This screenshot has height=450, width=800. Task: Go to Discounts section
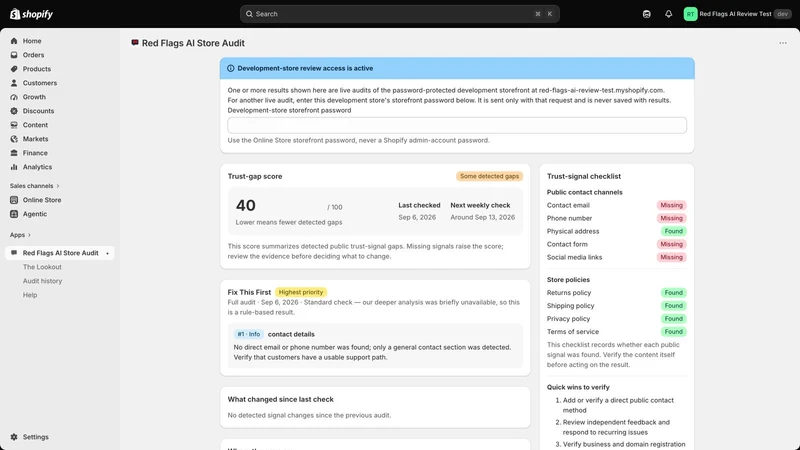38,111
